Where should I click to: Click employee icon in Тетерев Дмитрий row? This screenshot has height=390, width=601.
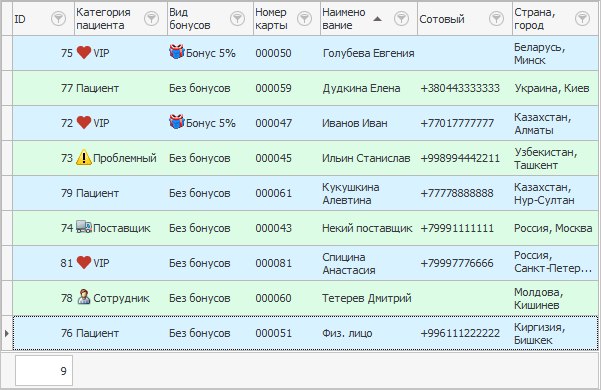click(84, 297)
